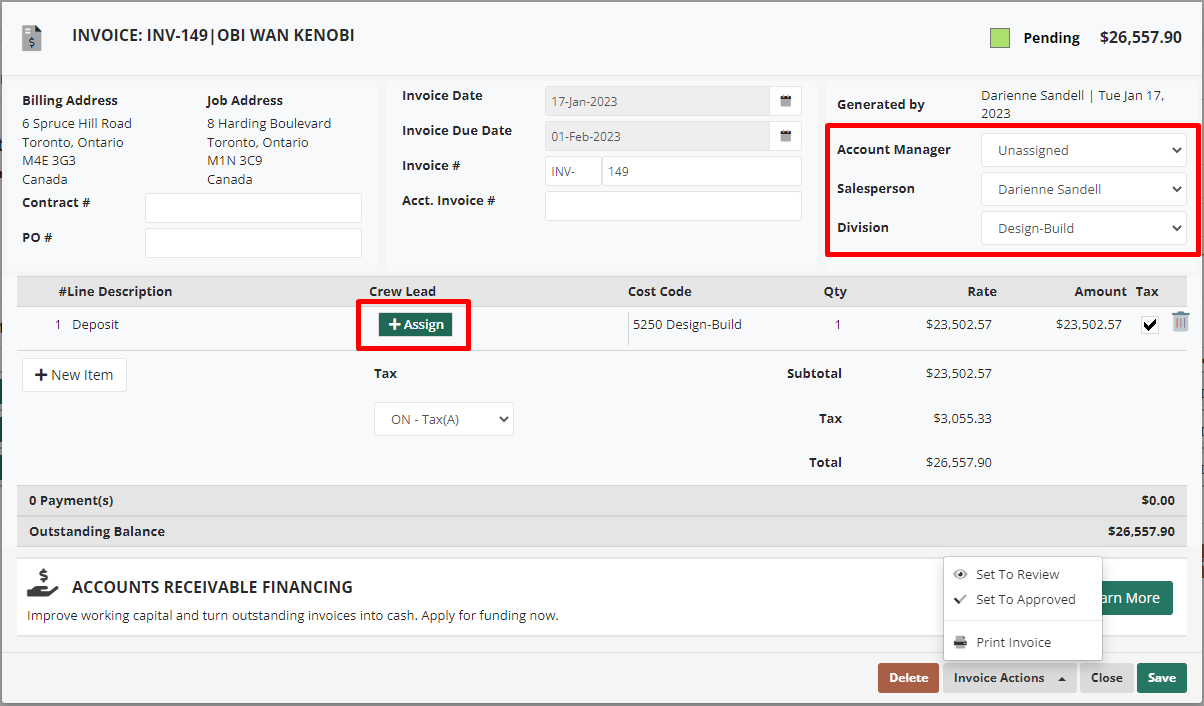Click the printer icon beside Print Invoice
The image size is (1204, 706).
pos(960,641)
